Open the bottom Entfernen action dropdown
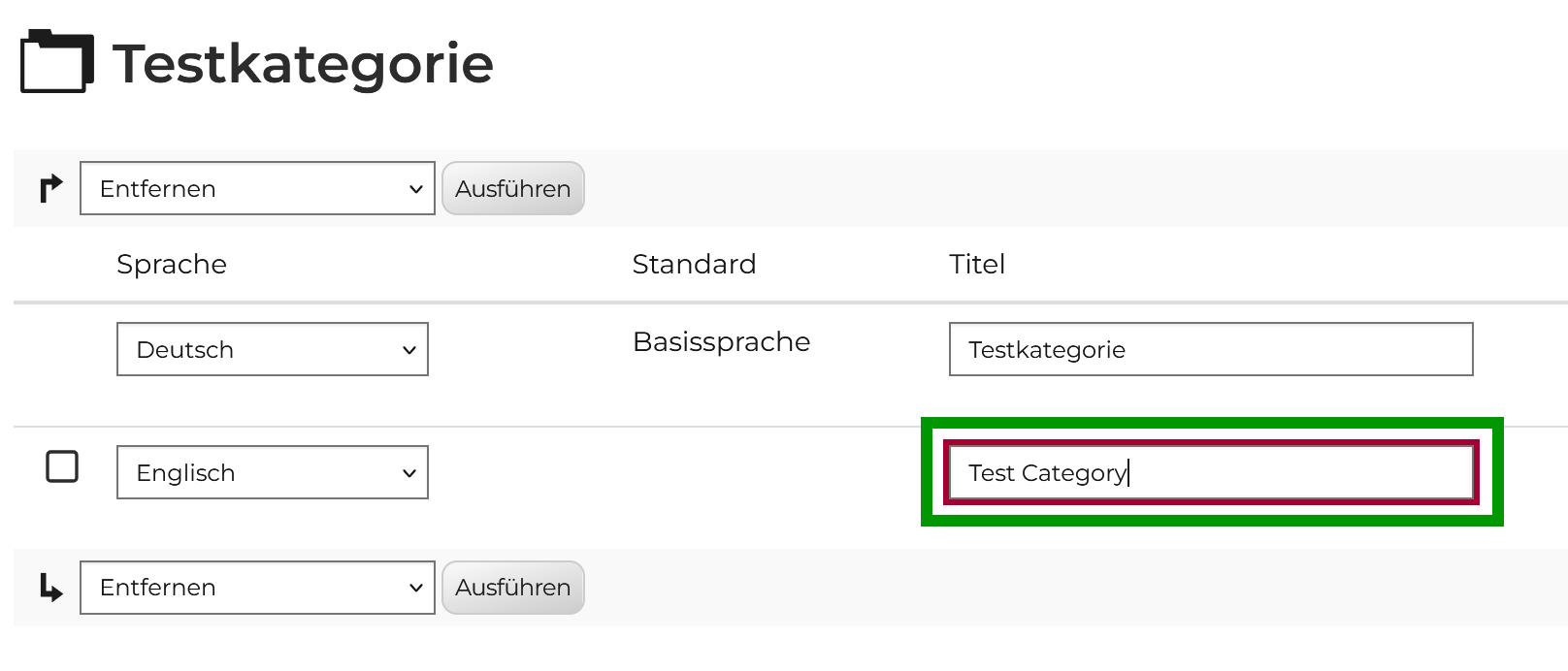Image resolution: width=1568 pixels, height=671 pixels. click(x=256, y=588)
